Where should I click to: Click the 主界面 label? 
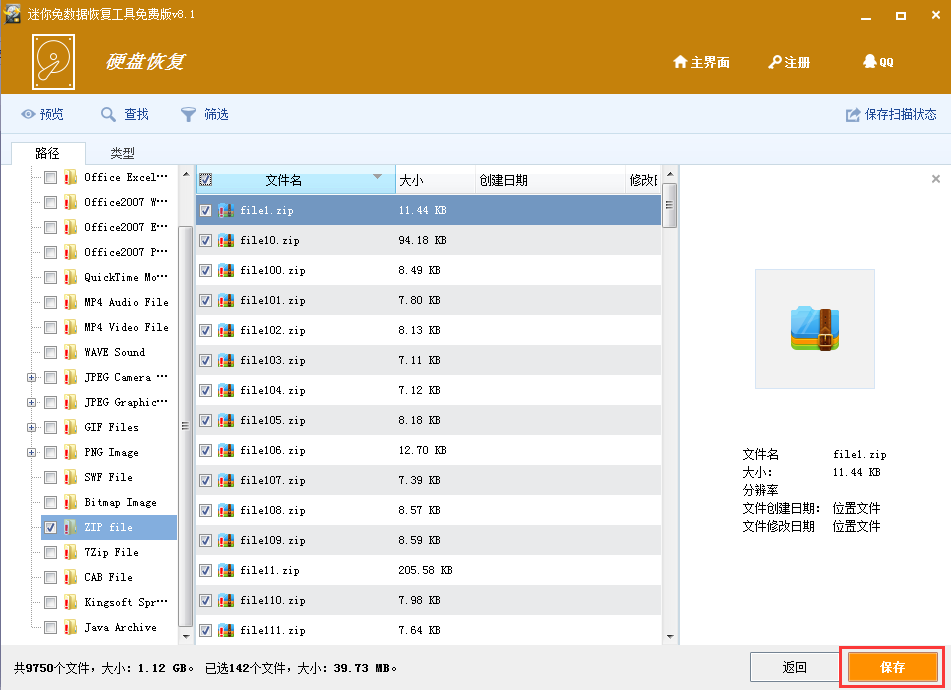click(x=710, y=62)
